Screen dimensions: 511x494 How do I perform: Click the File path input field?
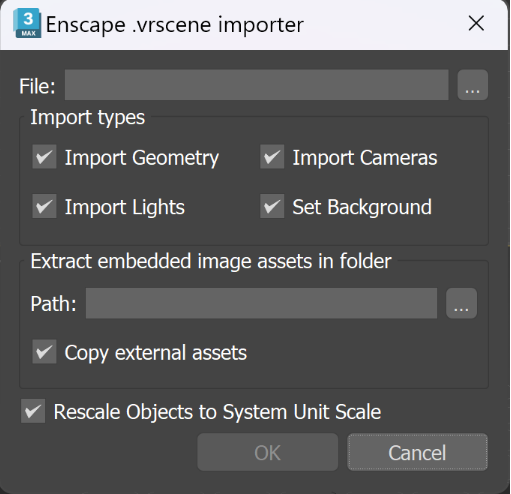click(x=256, y=85)
